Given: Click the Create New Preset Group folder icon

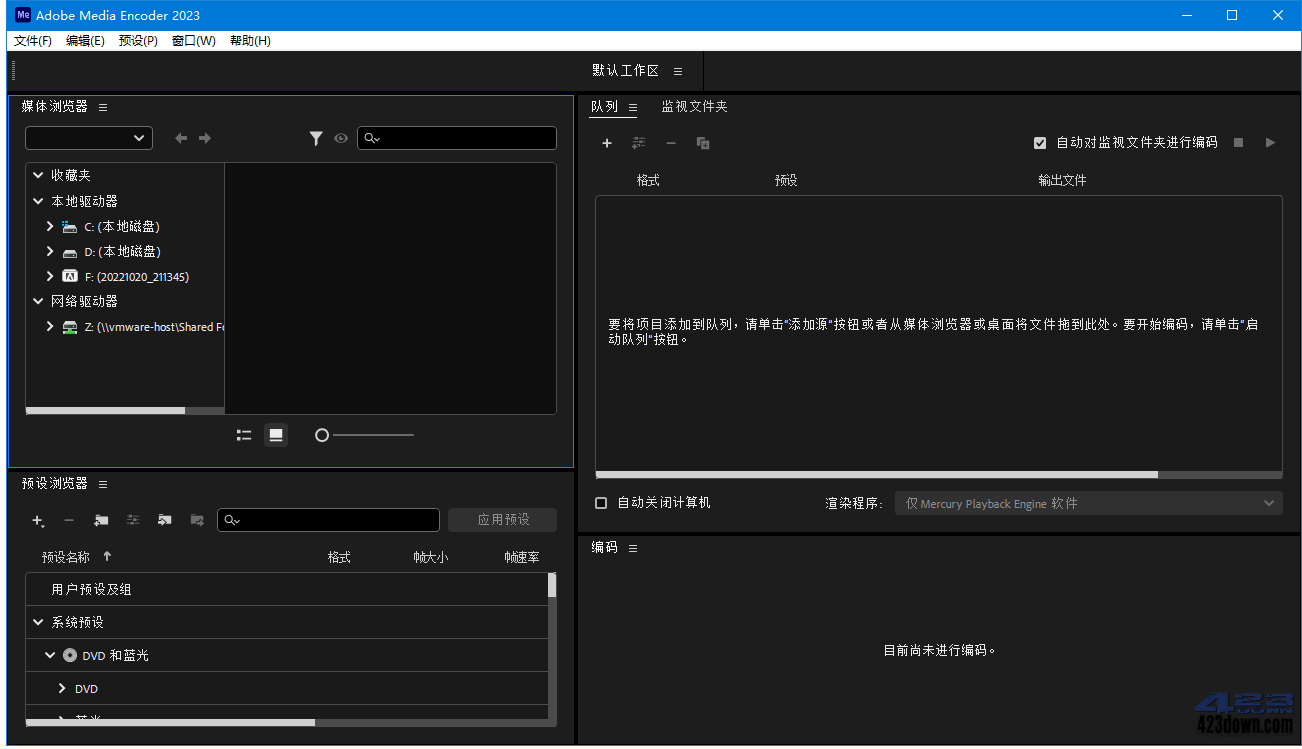Looking at the screenshot, I should [x=100, y=520].
